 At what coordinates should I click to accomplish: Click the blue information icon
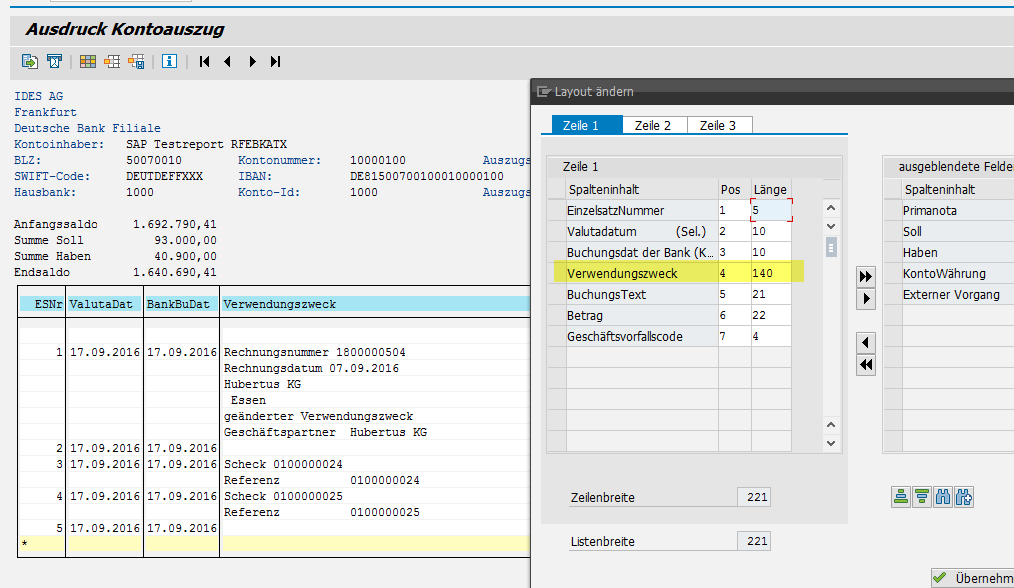click(169, 61)
